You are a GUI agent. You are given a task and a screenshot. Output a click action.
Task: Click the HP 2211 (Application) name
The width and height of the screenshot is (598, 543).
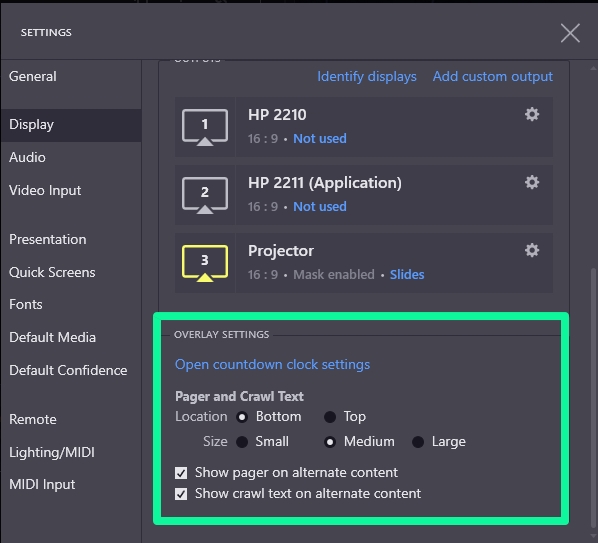(x=325, y=183)
